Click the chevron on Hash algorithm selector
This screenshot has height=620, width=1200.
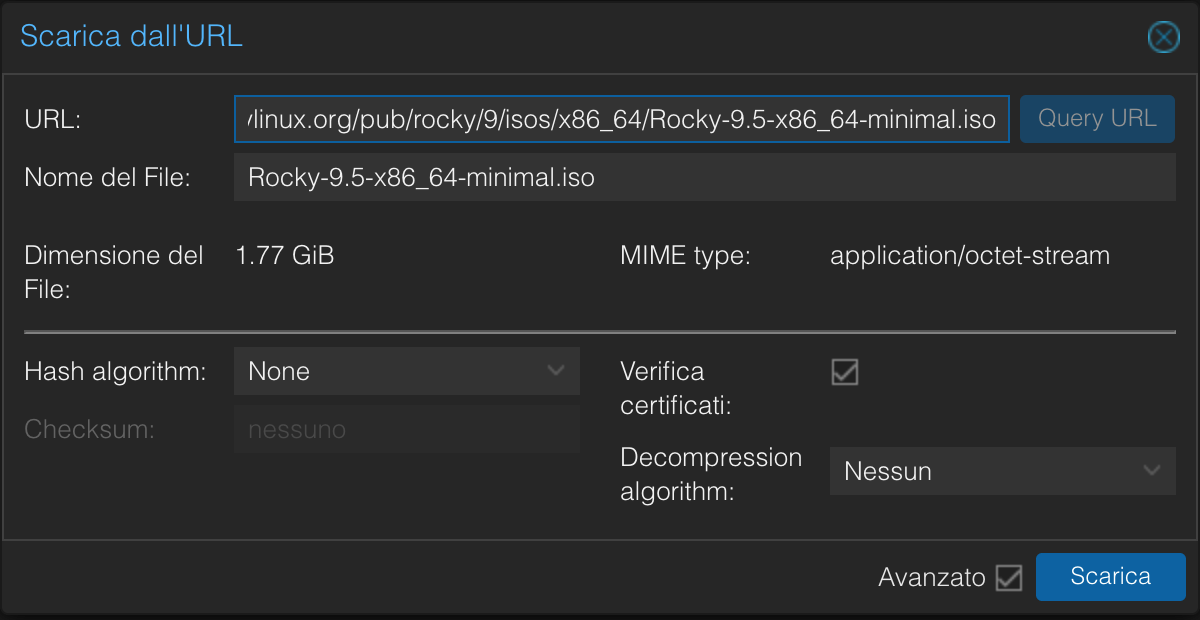[557, 371]
